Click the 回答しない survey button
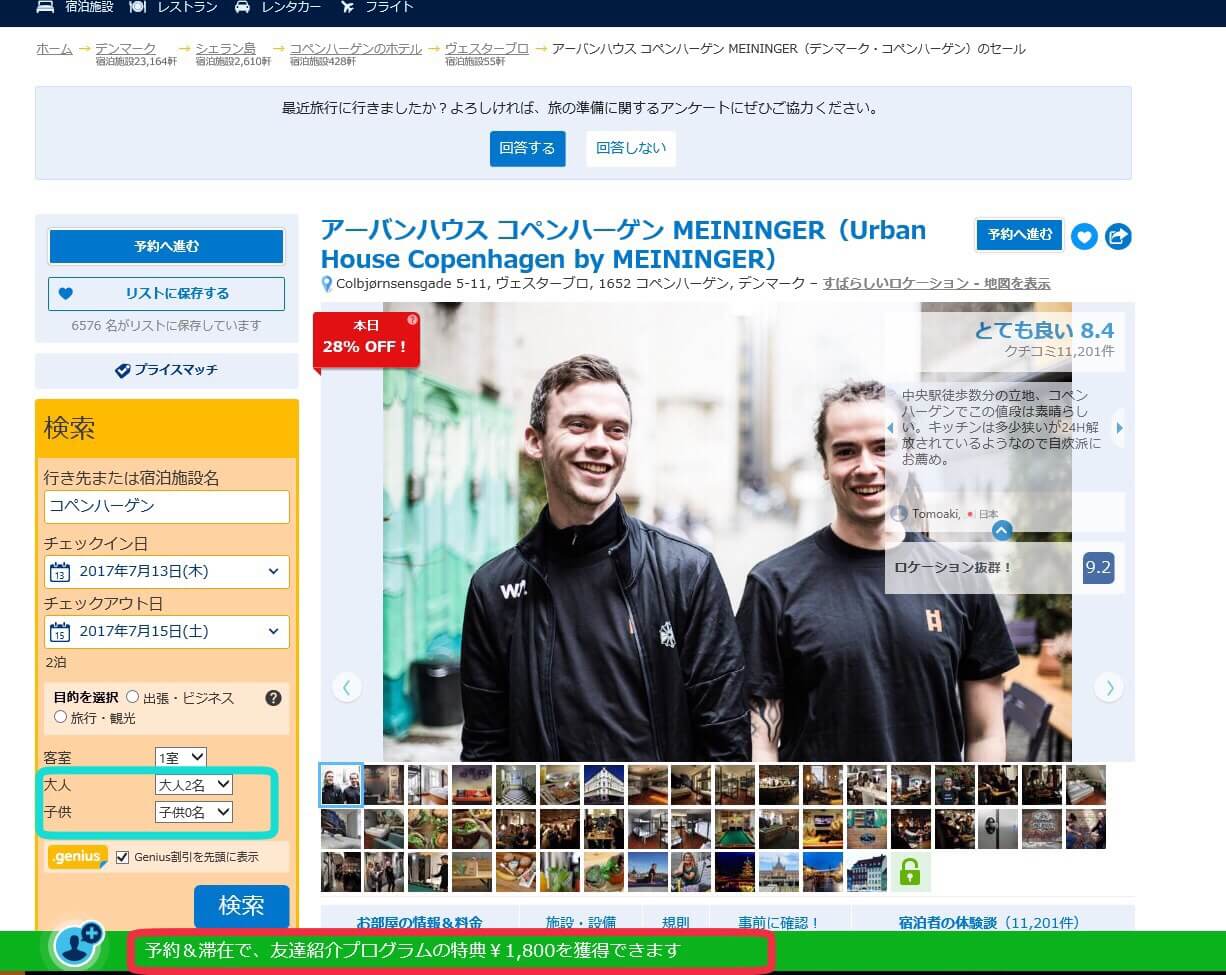The width and height of the screenshot is (1226, 975). pos(630,148)
